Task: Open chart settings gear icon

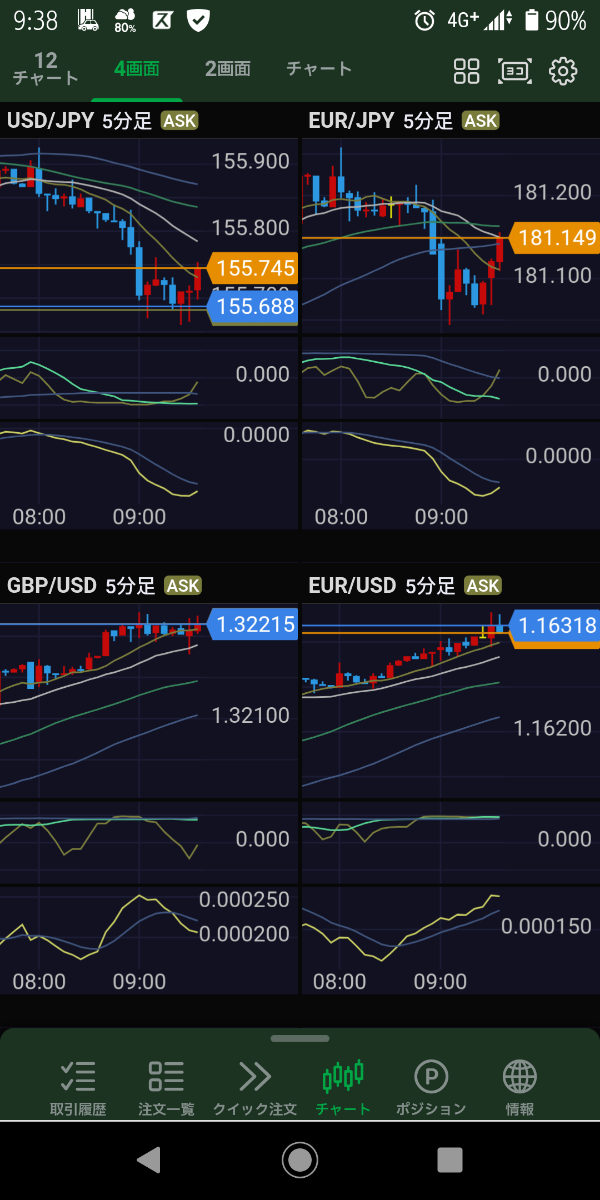Action: [x=564, y=71]
